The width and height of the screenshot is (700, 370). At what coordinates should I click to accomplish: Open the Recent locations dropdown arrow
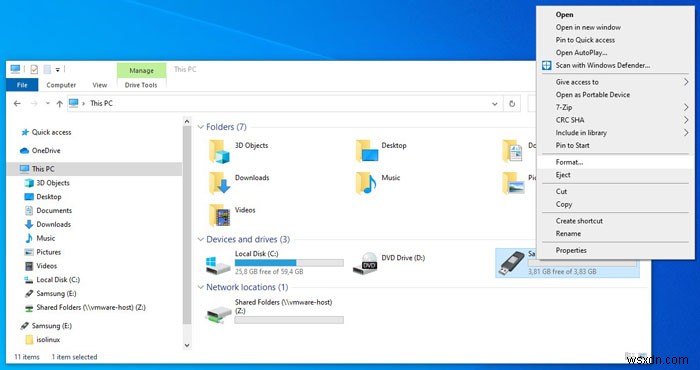point(48,104)
